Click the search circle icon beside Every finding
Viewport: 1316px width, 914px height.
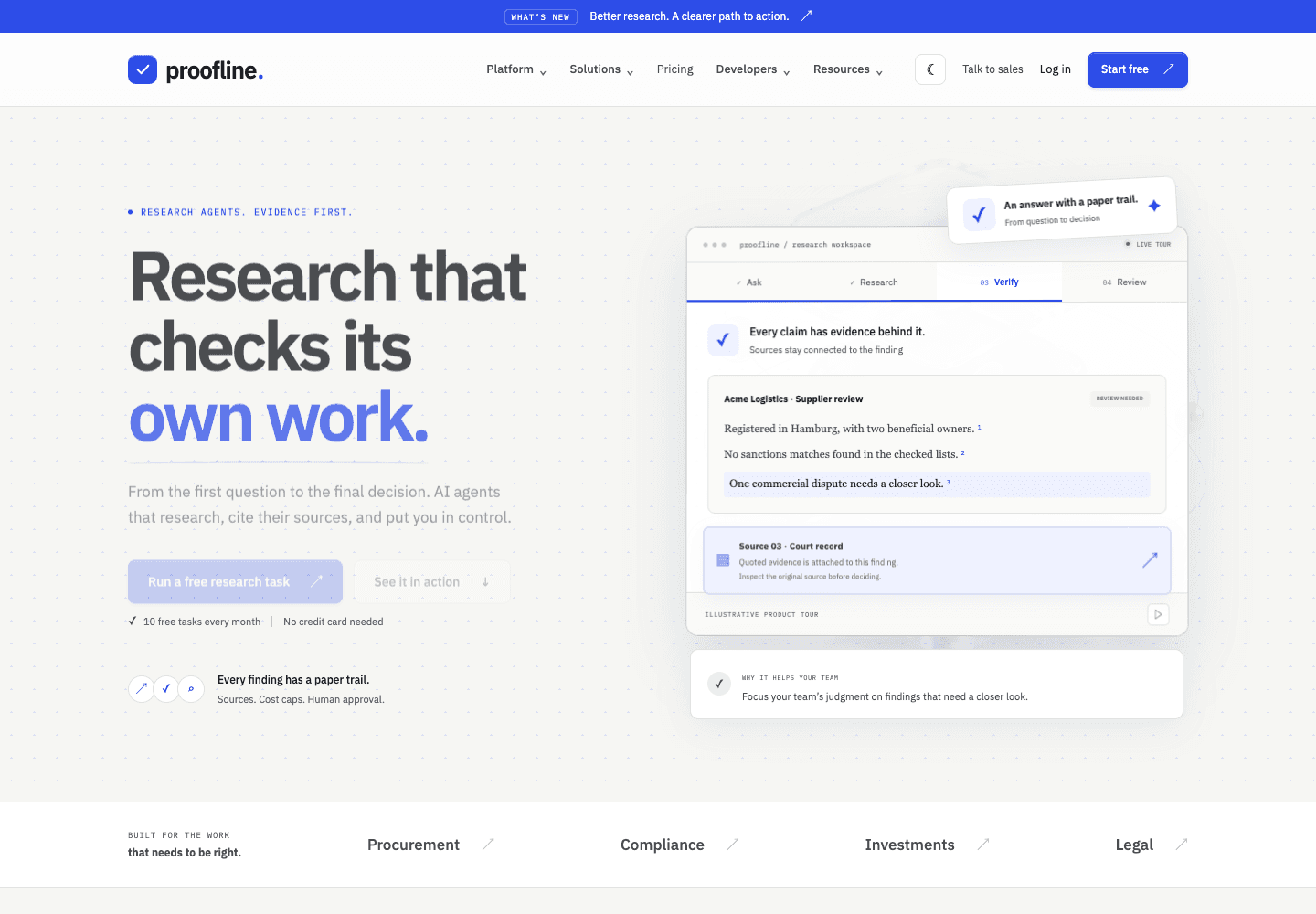[x=191, y=688]
